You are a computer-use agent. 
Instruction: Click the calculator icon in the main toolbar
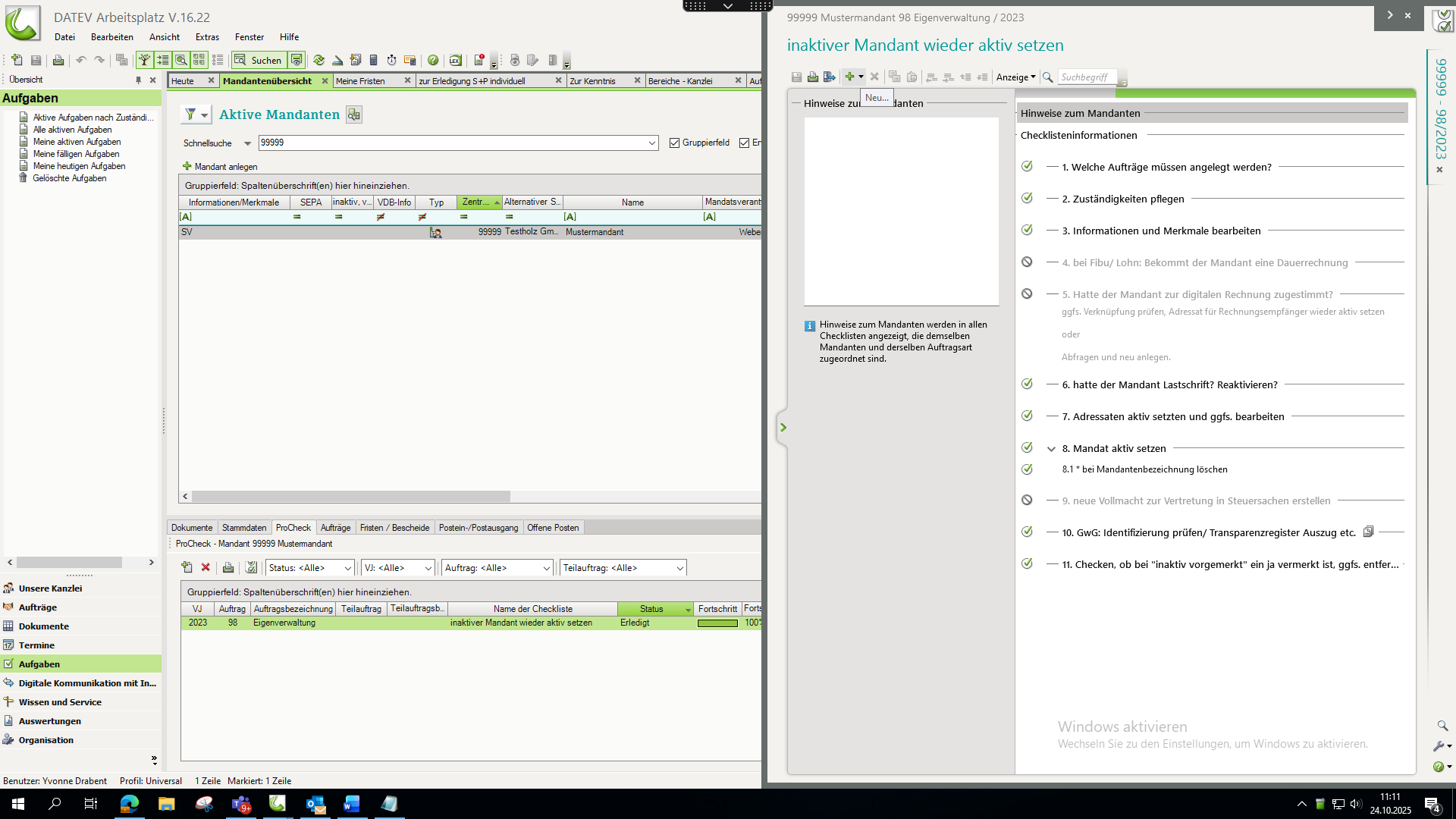[x=373, y=60]
